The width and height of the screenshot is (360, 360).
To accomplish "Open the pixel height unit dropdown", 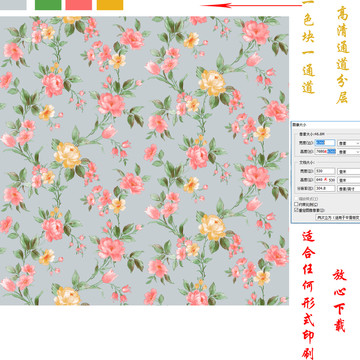I will (x=349, y=152).
